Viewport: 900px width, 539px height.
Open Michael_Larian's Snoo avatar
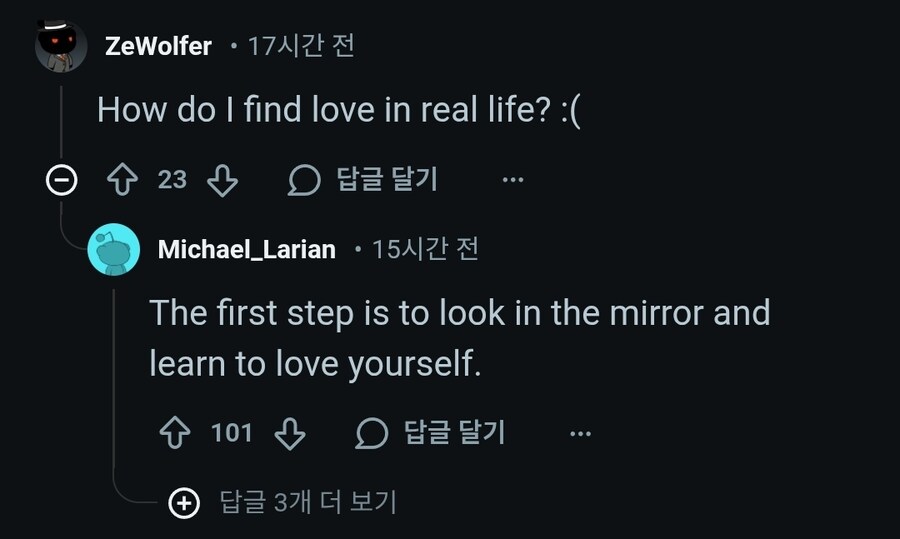(x=114, y=249)
